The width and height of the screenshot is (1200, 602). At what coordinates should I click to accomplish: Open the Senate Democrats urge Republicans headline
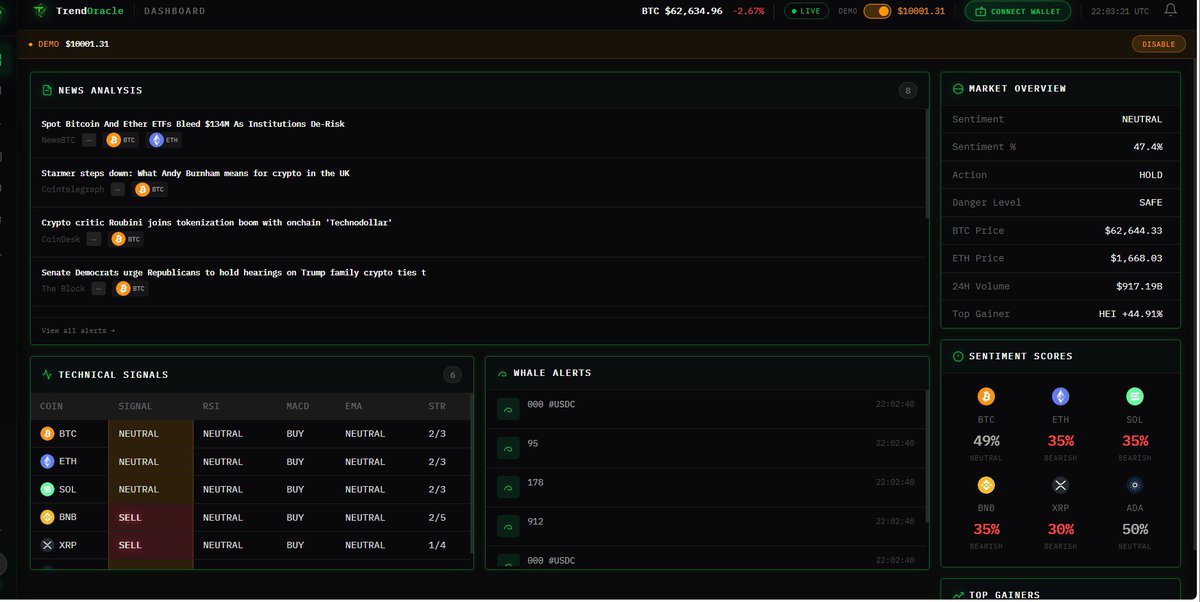tap(233, 272)
